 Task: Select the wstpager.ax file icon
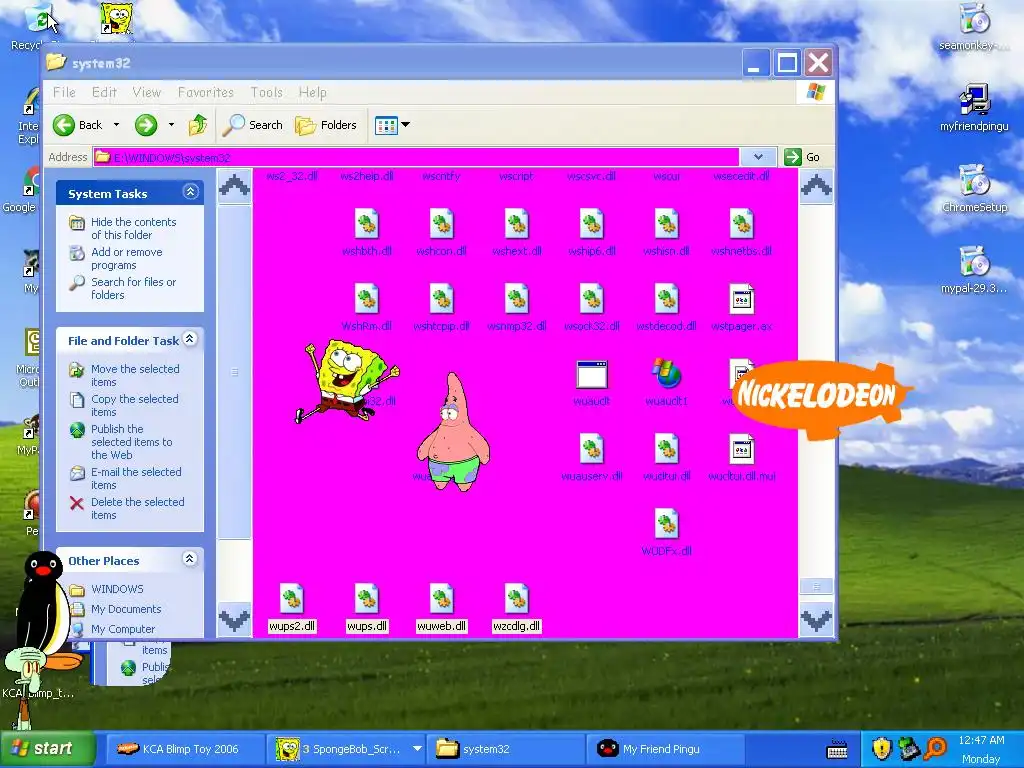pyautogui.click(x=741, y=299)
